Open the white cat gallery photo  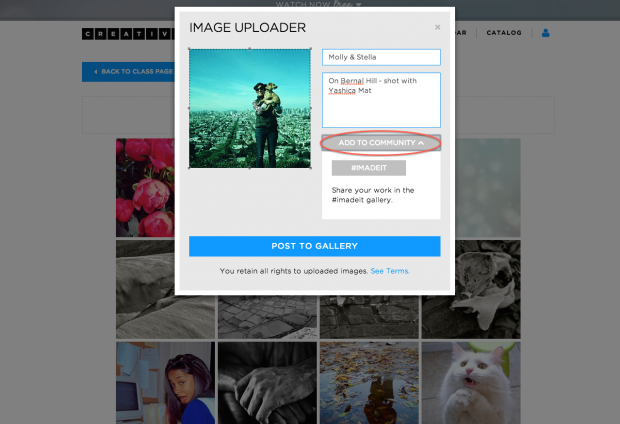pos(471,383)
